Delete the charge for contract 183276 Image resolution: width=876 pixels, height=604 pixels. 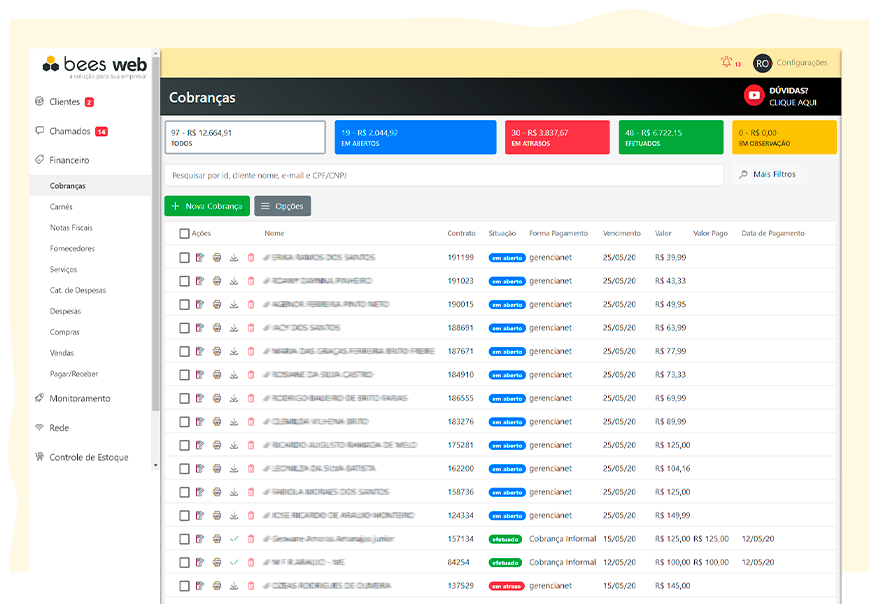(251, 422)
